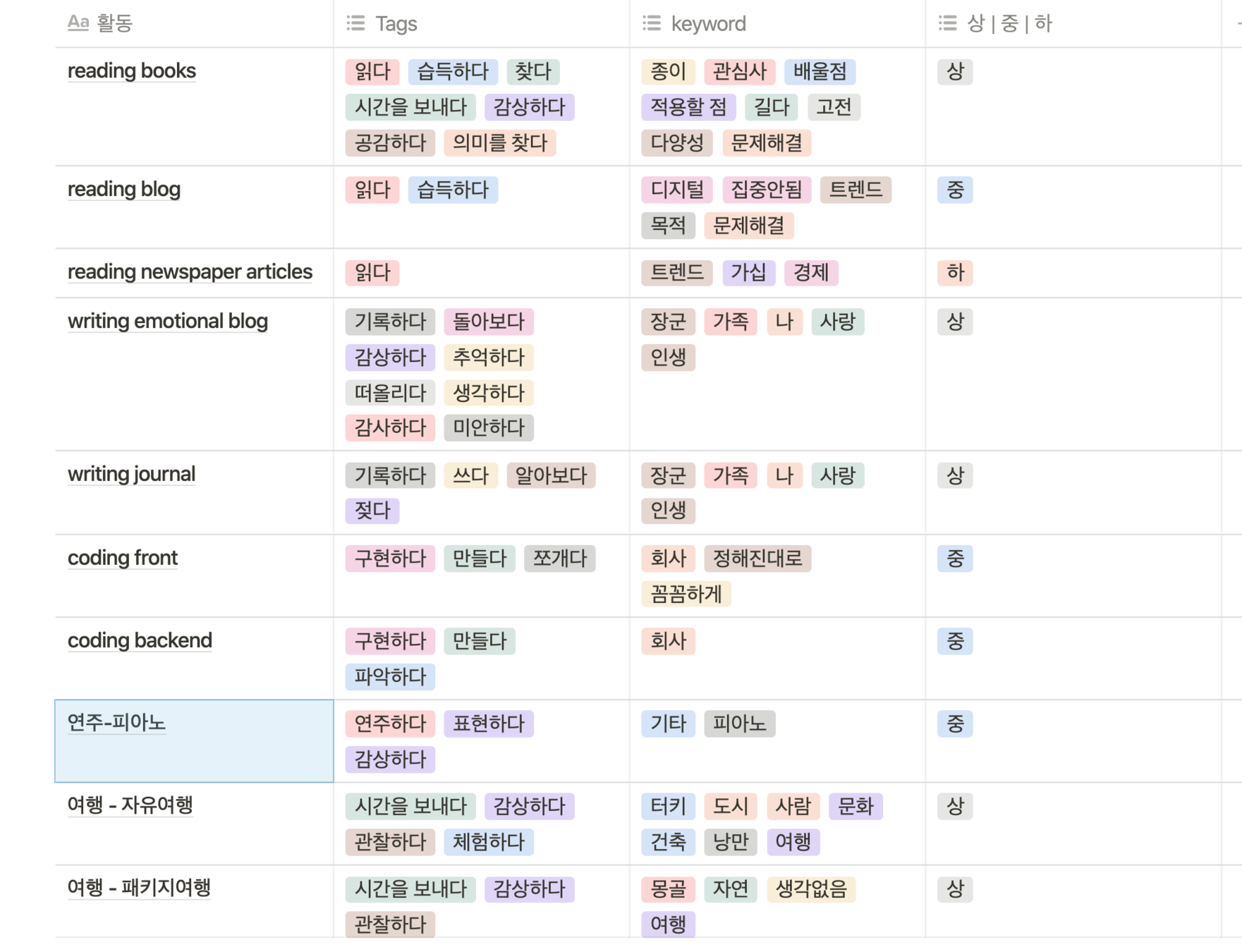This screenshot has height=952, width=1242.
Task: Click 의미를 찾다 tag in reading books
Action: 500,143
